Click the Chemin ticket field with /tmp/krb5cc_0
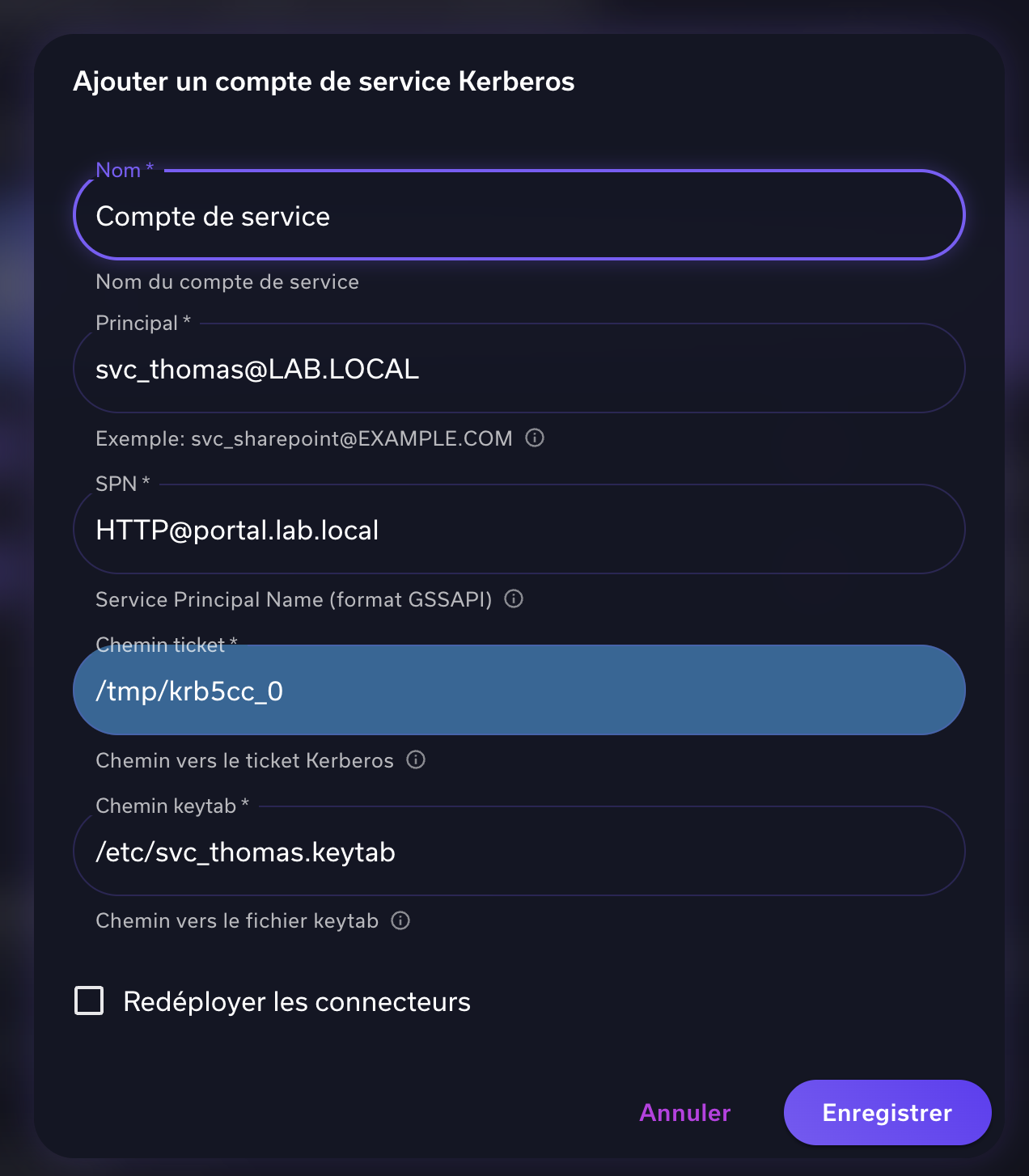Image resolution: width=1029 pixels, height=1176 pixels. click(x=518, y=691)
